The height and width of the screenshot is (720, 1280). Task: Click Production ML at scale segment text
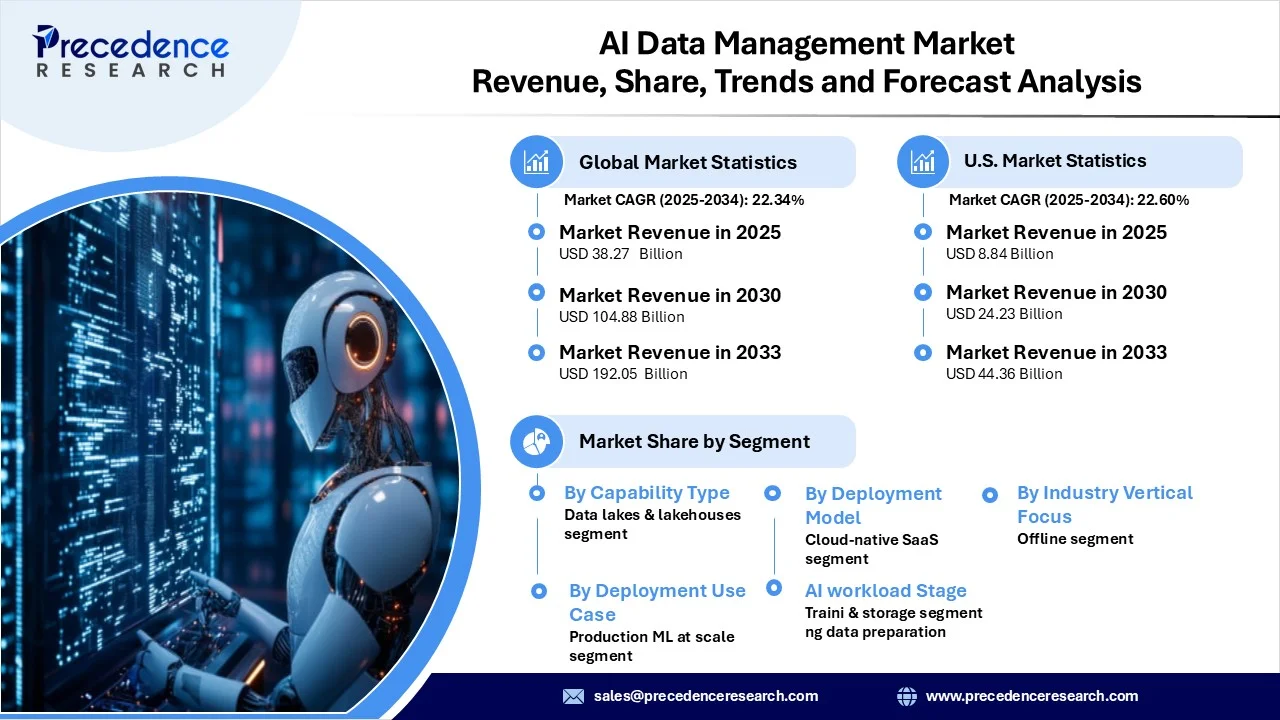(x=651, y=646)
